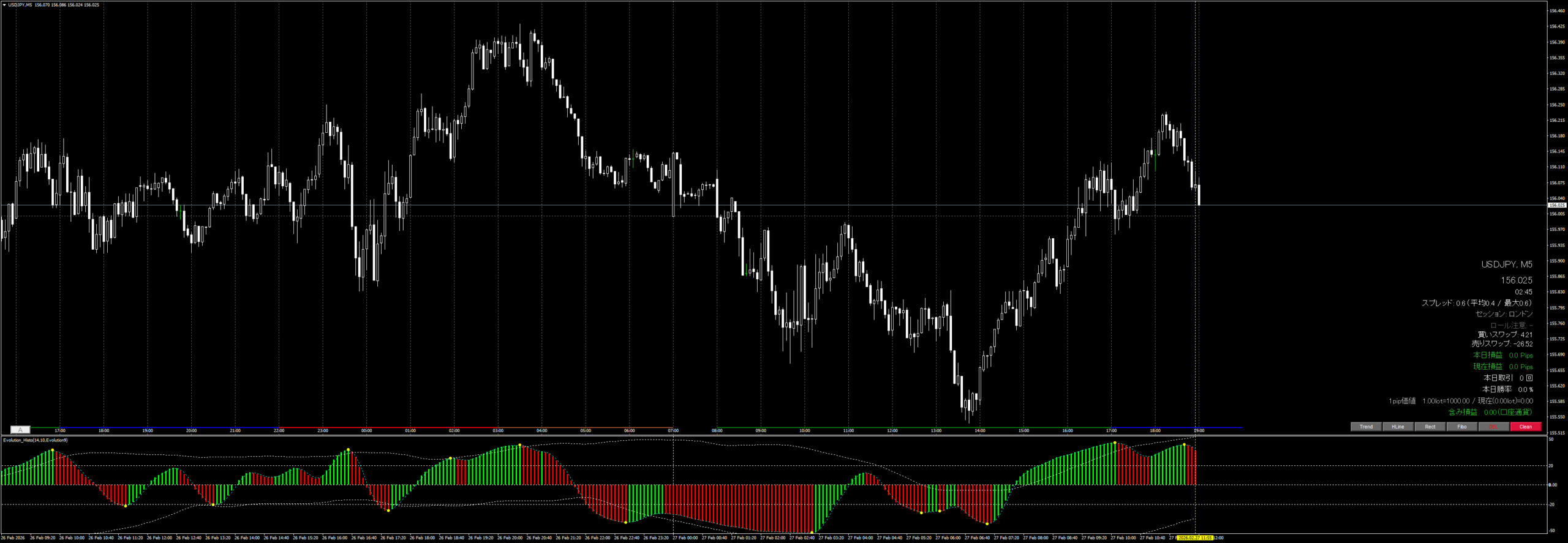This screenshot has height=543, width=1568.
Task: Click the green 本日損益 Pips line
Action: pyautogui.click(x=1502, y=355)
